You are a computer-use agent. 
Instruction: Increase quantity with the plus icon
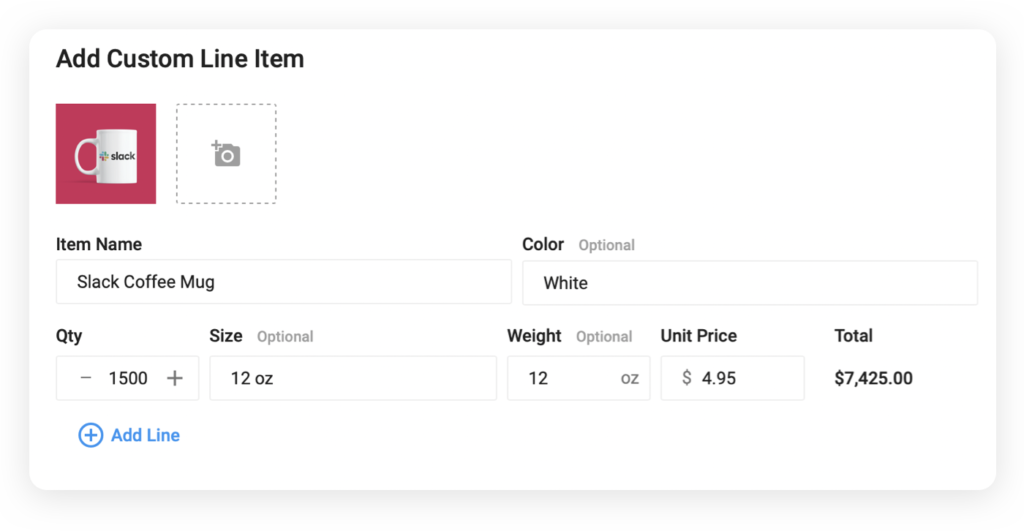coord(174,378)
